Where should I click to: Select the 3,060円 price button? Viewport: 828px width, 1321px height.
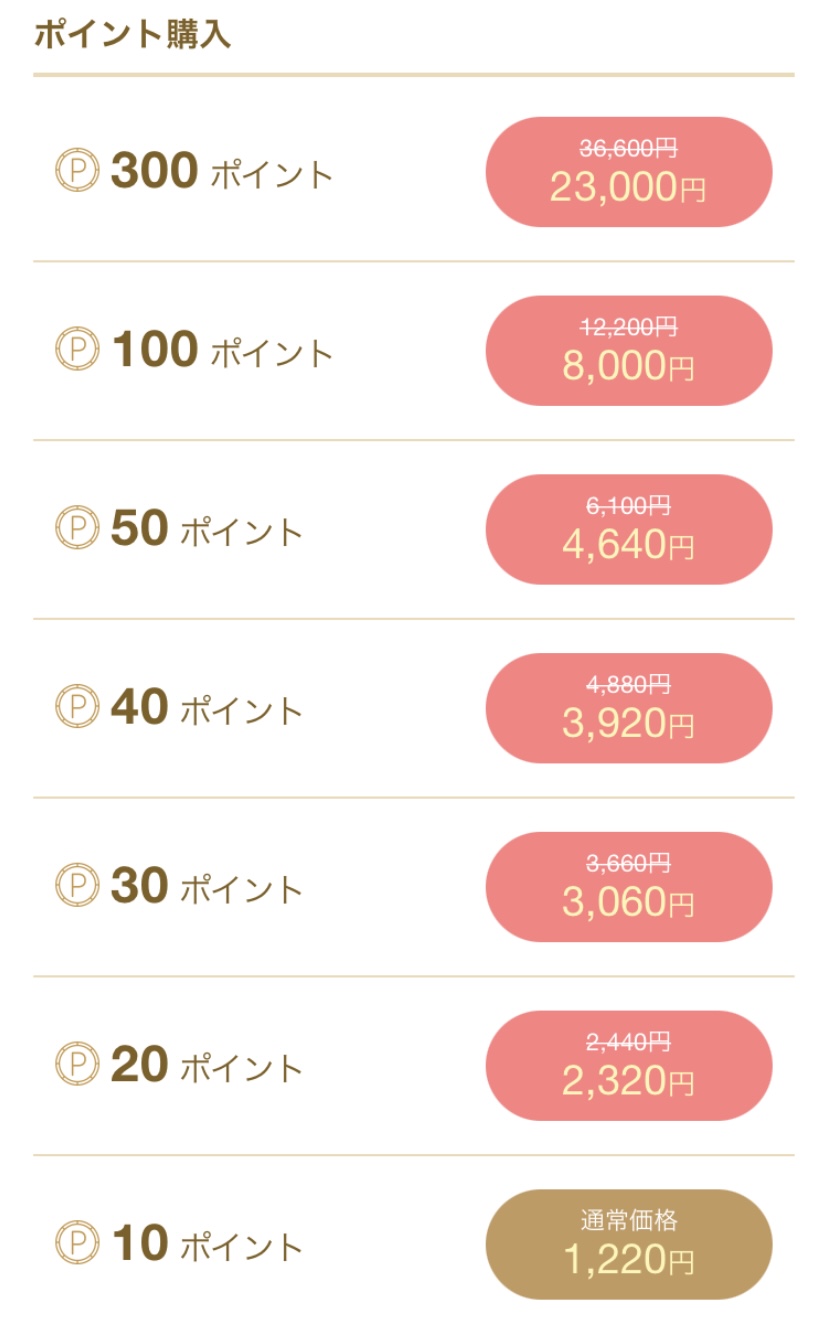pyautogui.click(x=629, y=887)
